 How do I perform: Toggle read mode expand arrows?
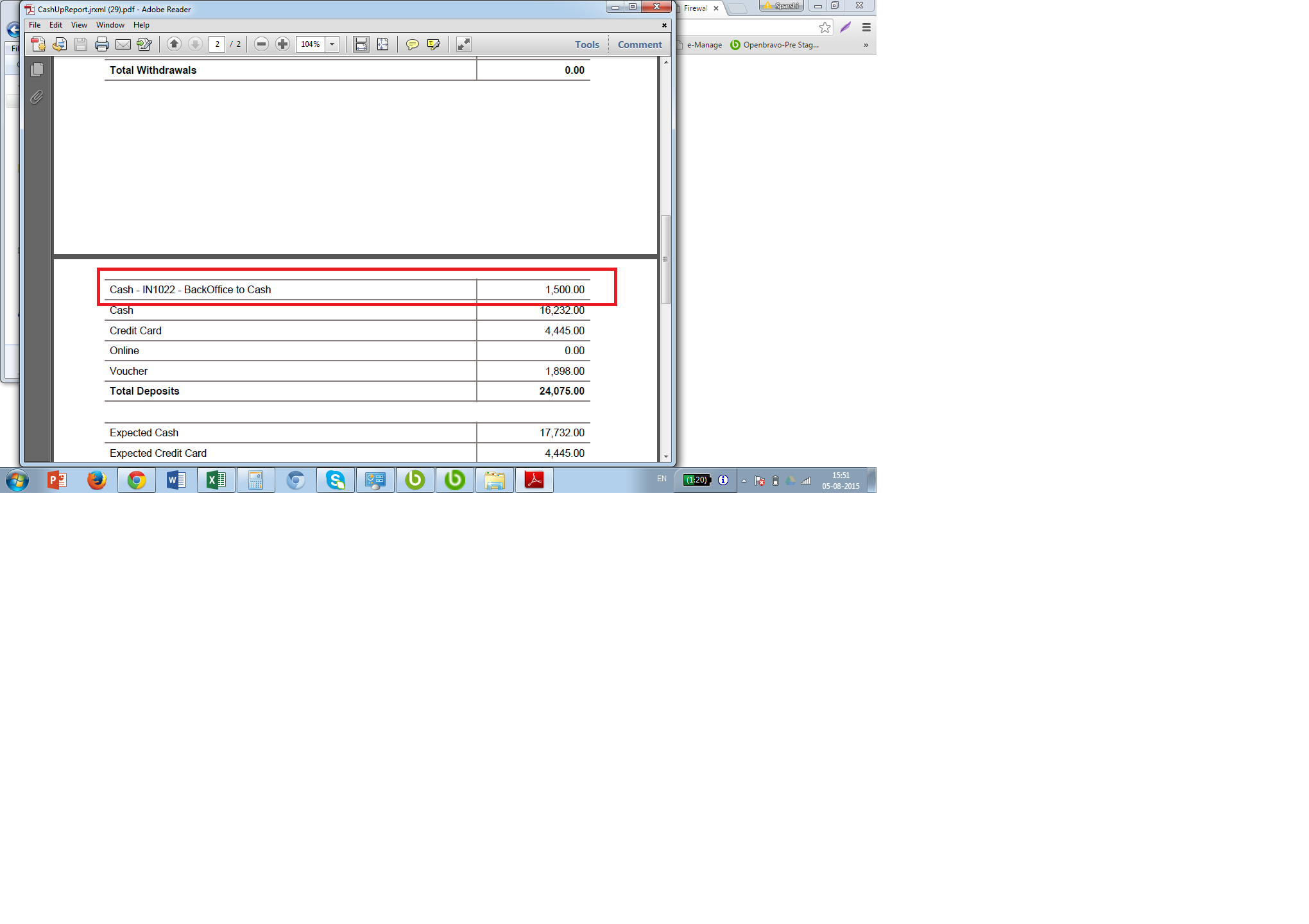click(x=463, y=44)
